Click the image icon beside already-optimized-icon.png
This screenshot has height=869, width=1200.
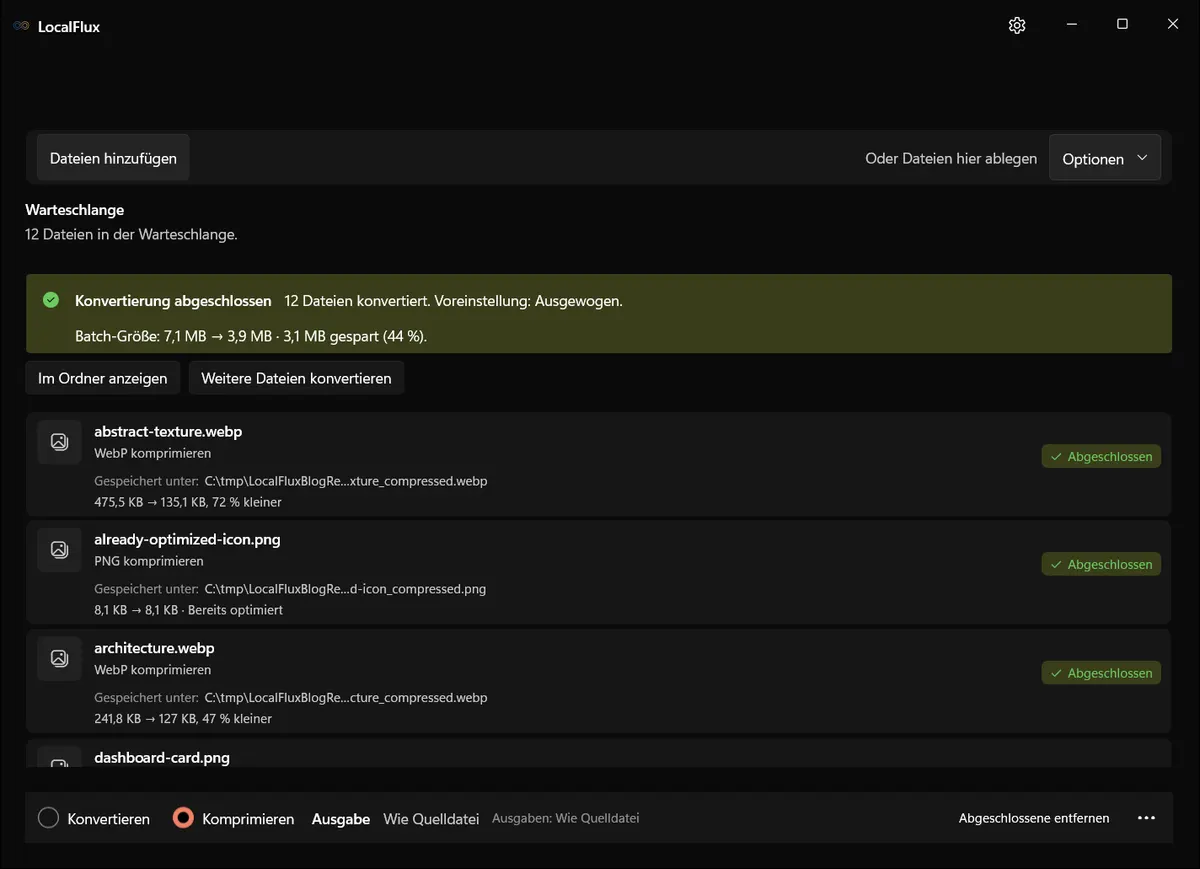point(59,549)
